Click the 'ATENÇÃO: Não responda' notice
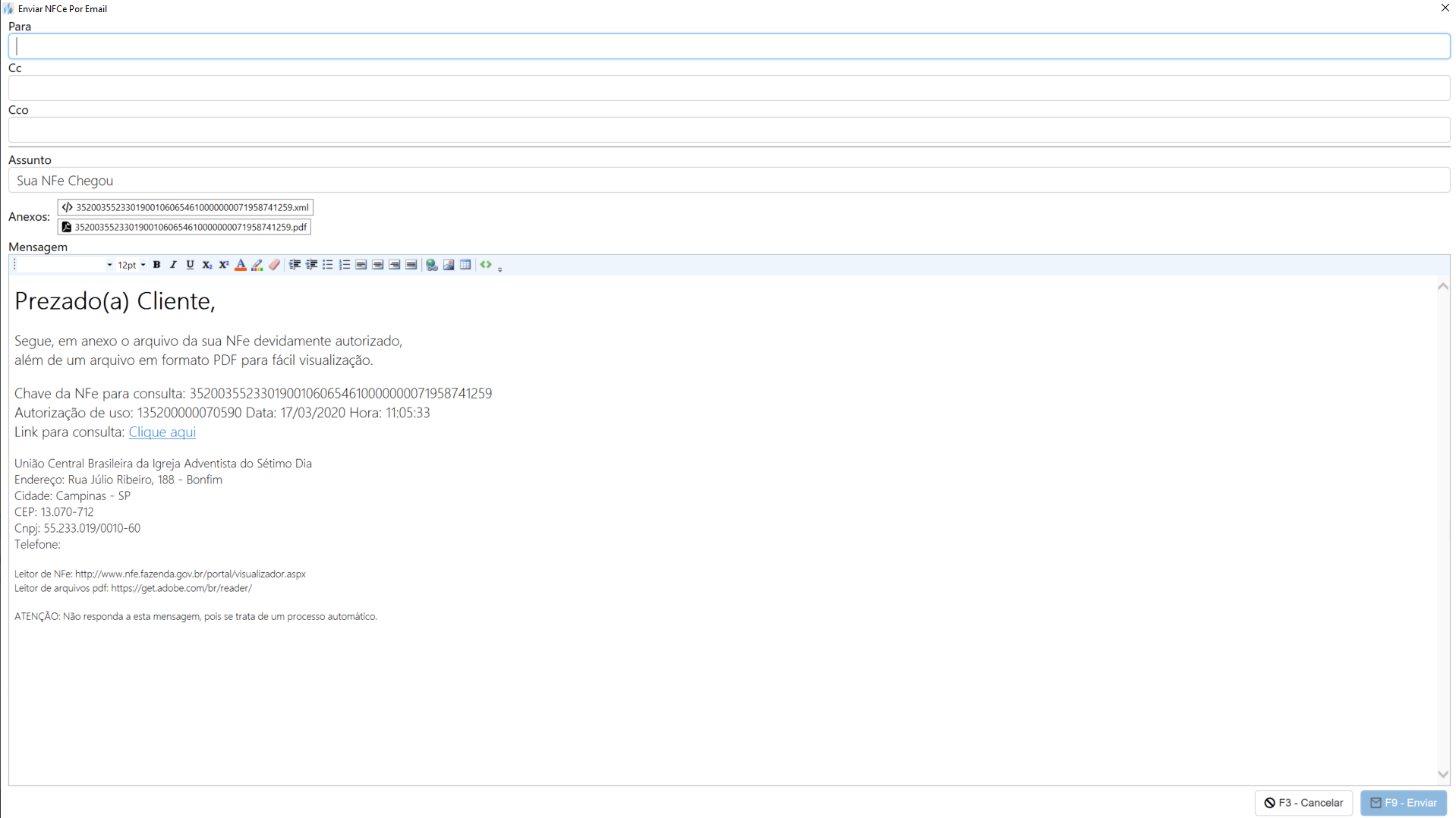Image resolution: width=1456 pixels, height=818 pixels. click(196, 616)
